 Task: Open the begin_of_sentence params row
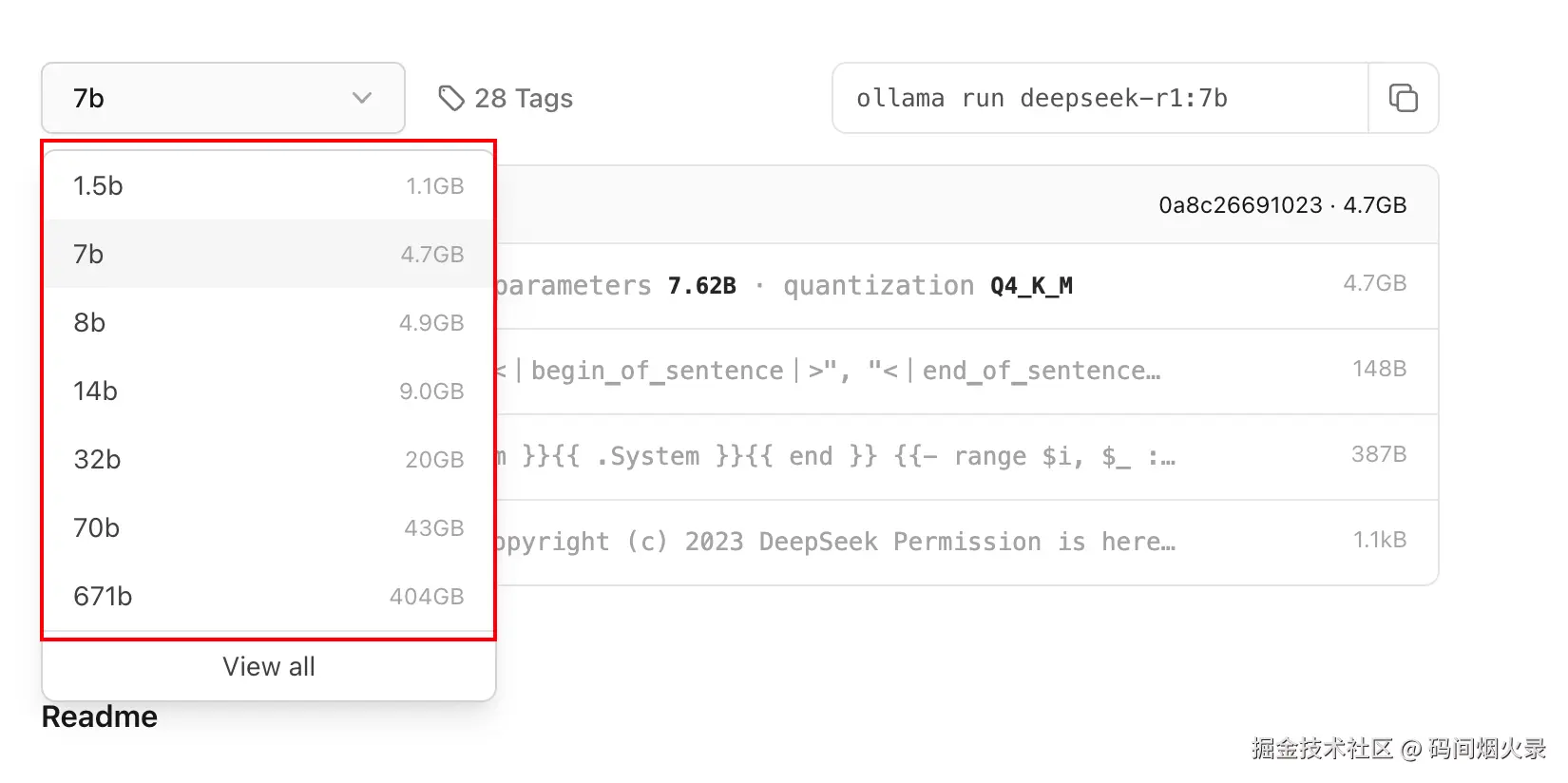[967, 371]
